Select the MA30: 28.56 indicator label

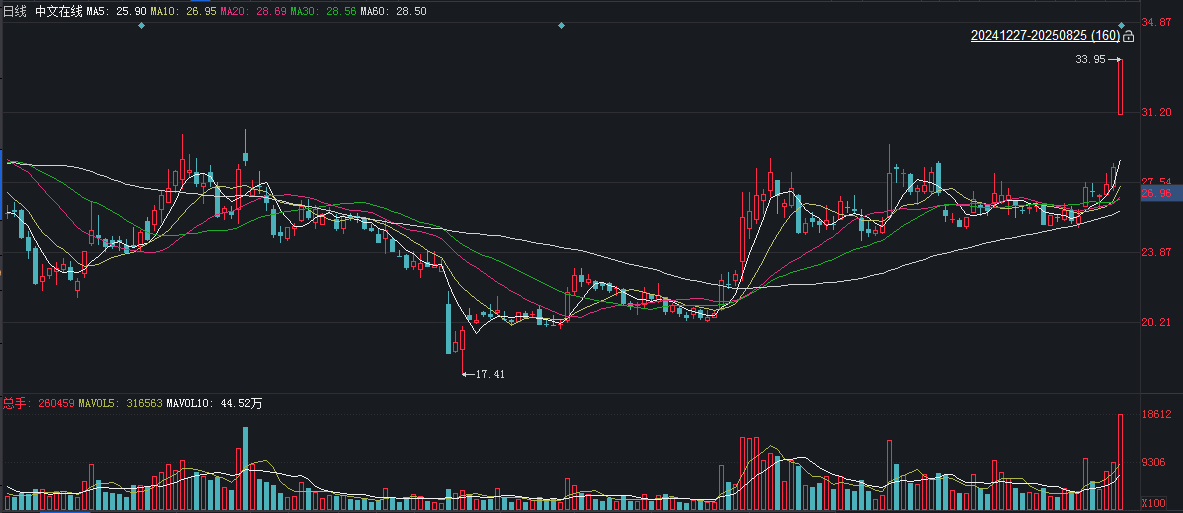tap(324, 12)
